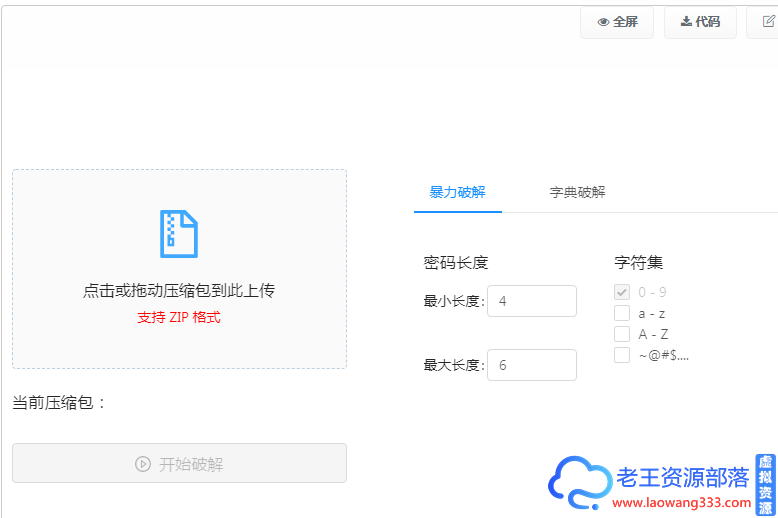The image size is (778, 518).
Task: Toggle the 0 - 9 character set checkbox
Action: (622, 292)
